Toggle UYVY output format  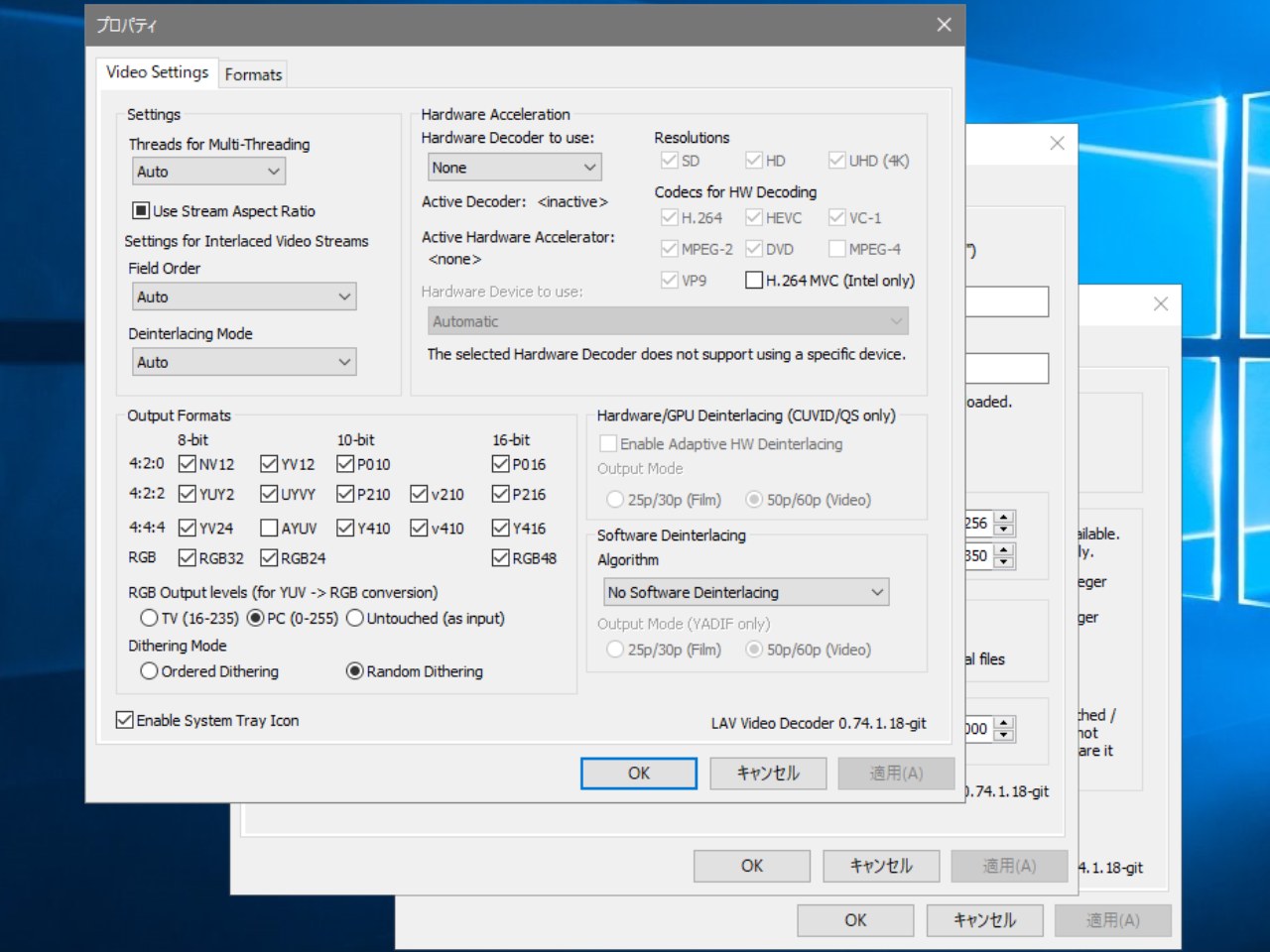click(x=269, y=493)
